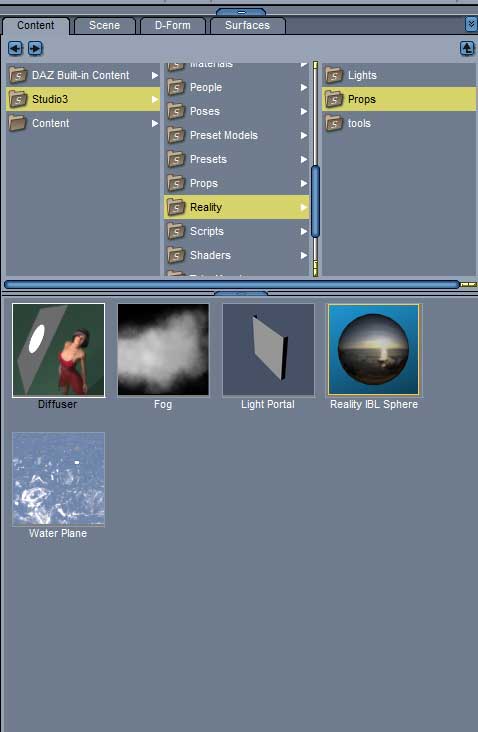Click the Water Plane caption
Screen dimensions: 478x732
coord(58,533)
